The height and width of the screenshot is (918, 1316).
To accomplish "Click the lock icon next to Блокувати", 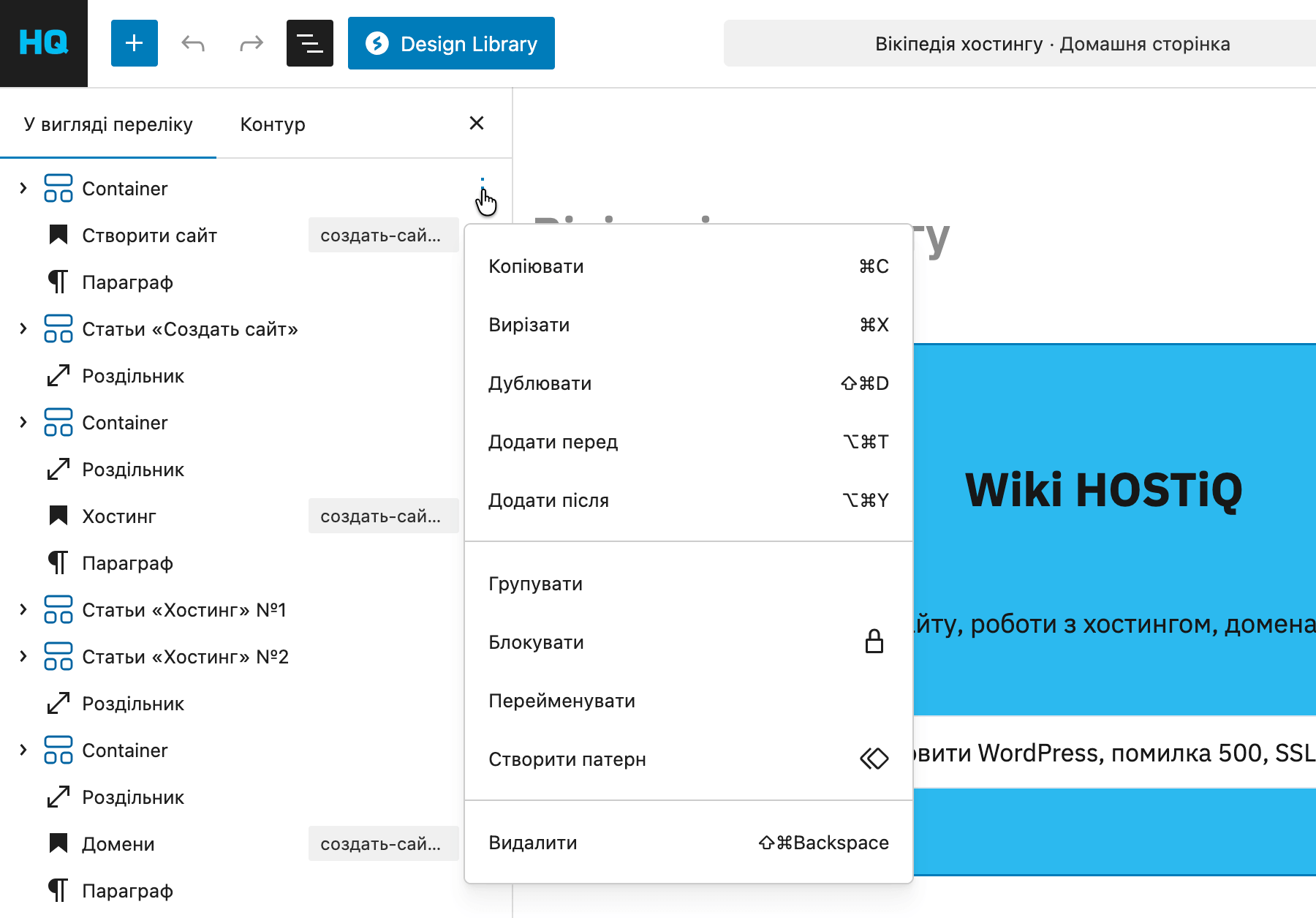I will [x=874, y=642].
